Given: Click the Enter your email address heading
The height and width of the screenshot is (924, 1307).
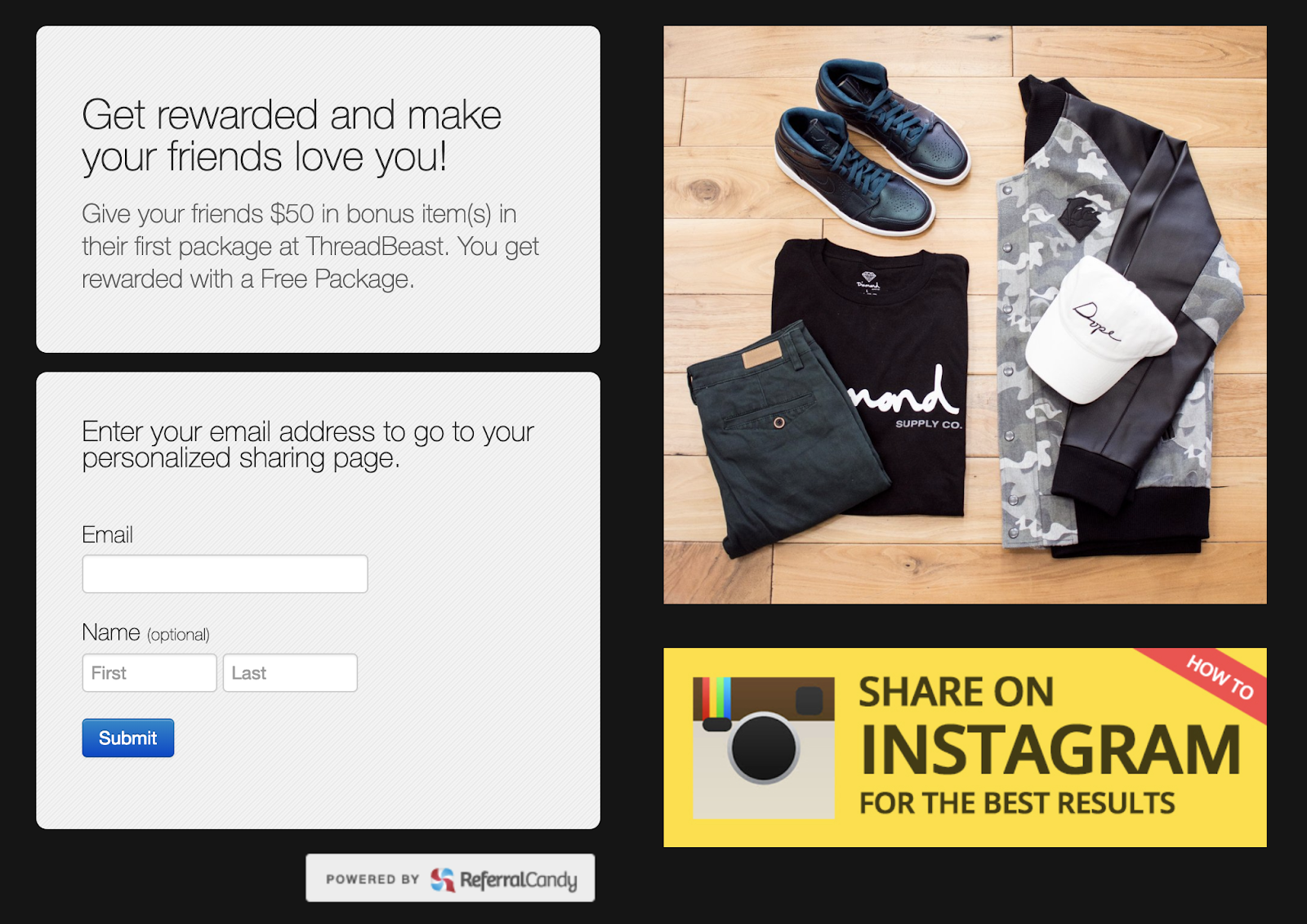Looking at the screenshot, I should tap(308, 444).
